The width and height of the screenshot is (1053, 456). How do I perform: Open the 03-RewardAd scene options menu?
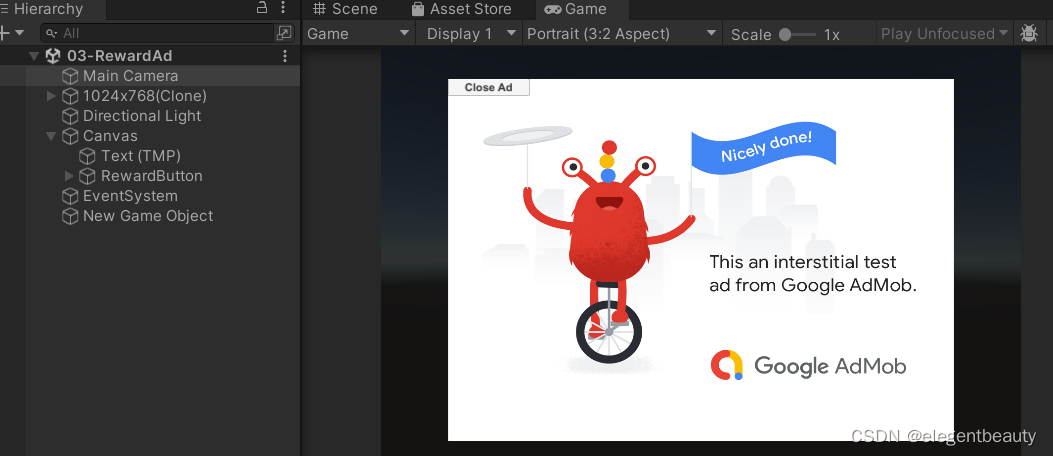285,56
